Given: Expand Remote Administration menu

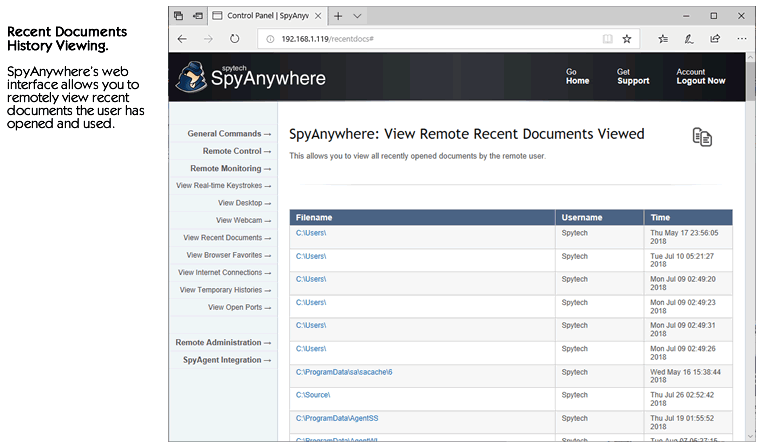Looking at the screenshot, I should point(223,343).
